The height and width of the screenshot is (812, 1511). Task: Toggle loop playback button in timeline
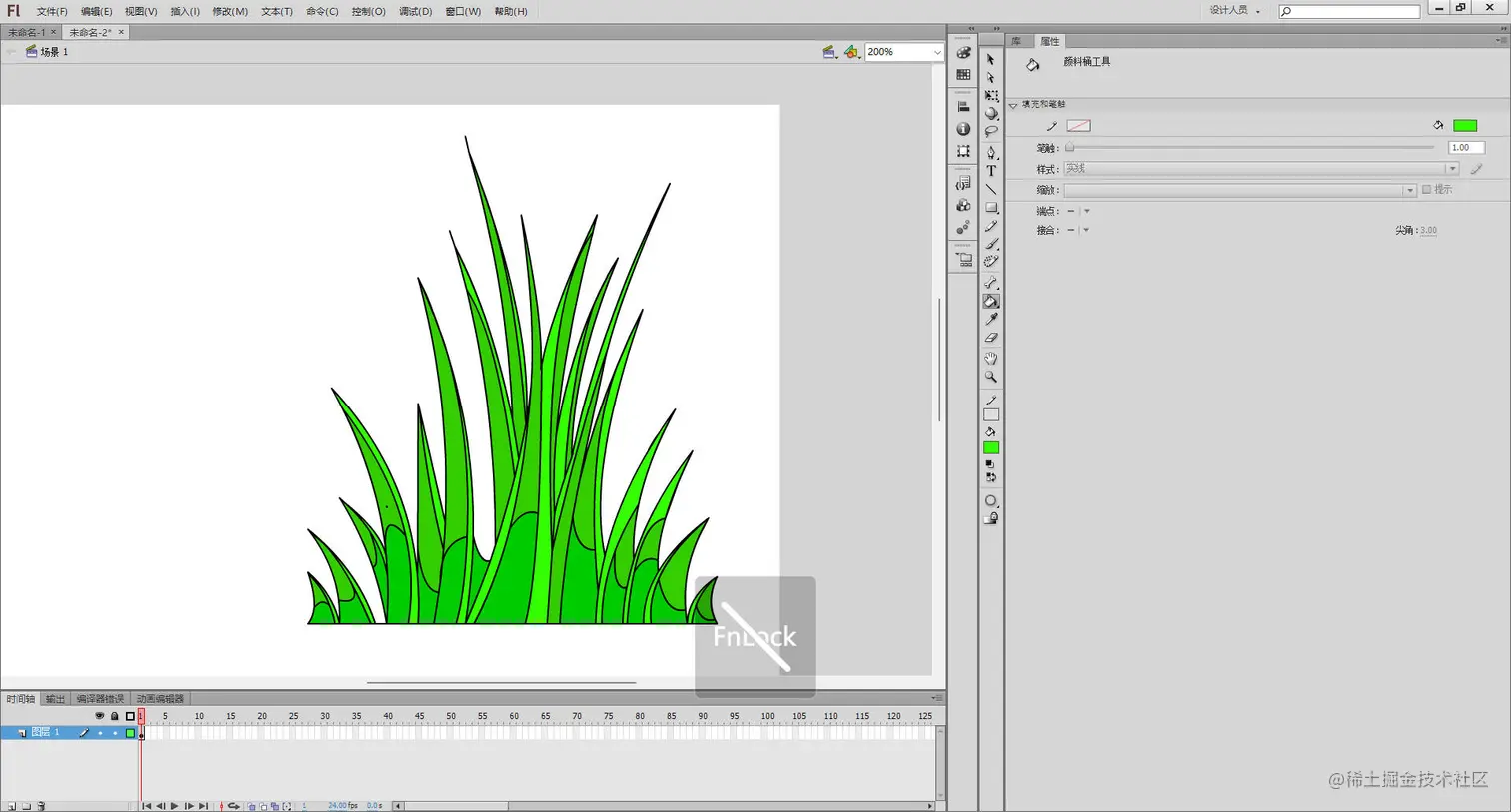[233, 806]
